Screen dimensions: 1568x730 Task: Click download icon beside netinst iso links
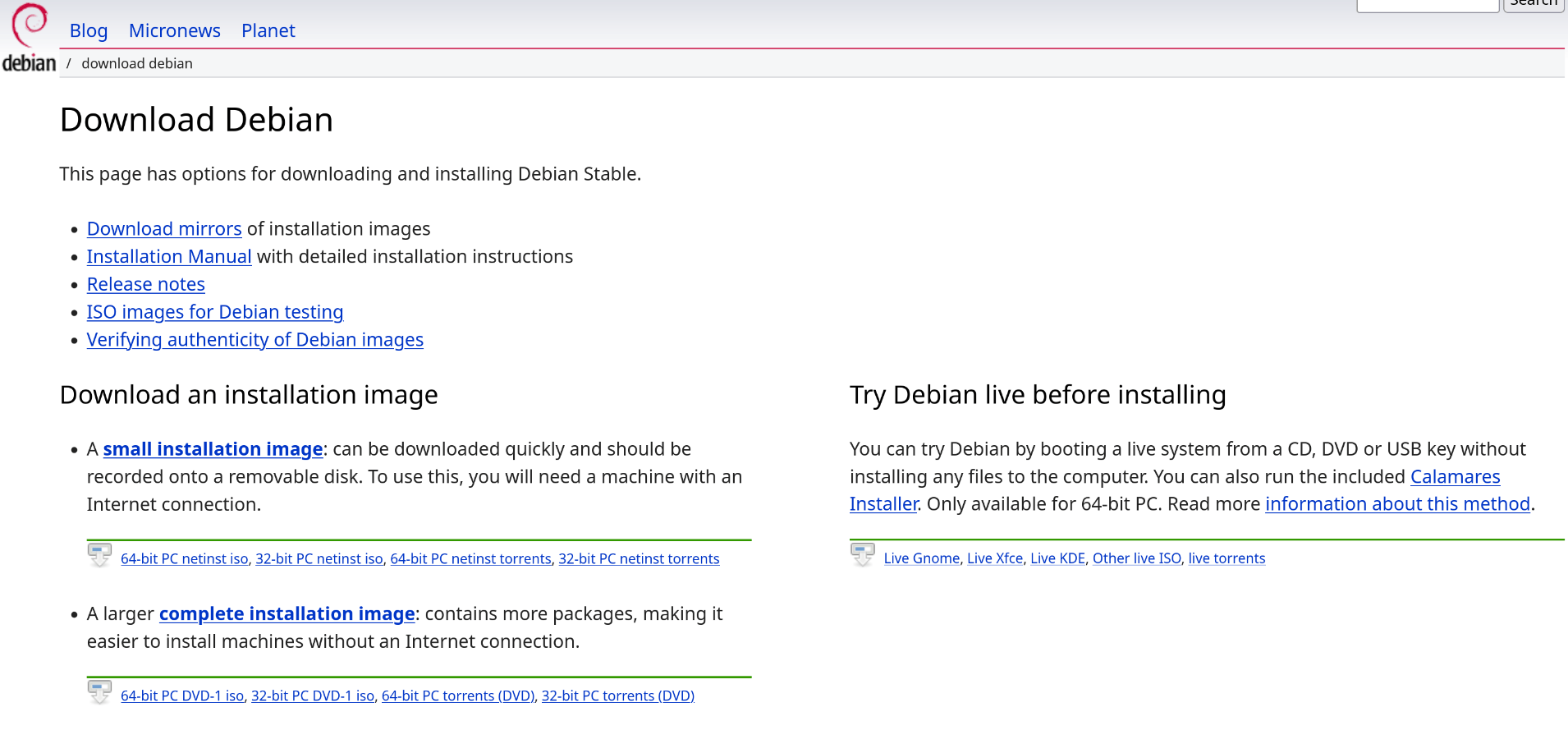pyautogui.click(x=99, y=555)
